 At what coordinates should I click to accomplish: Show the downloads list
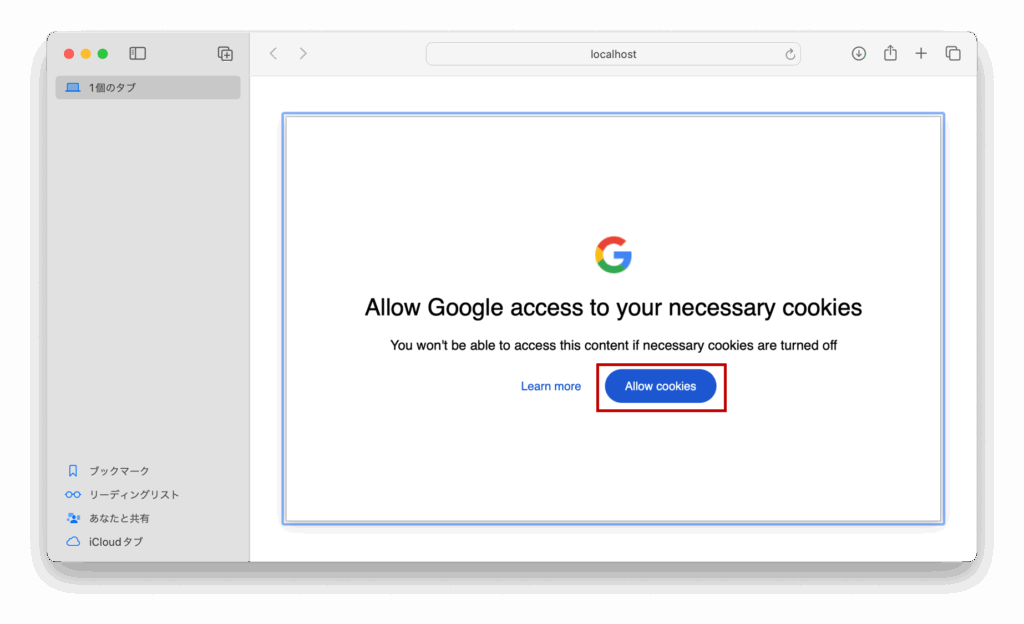point(859,54)
